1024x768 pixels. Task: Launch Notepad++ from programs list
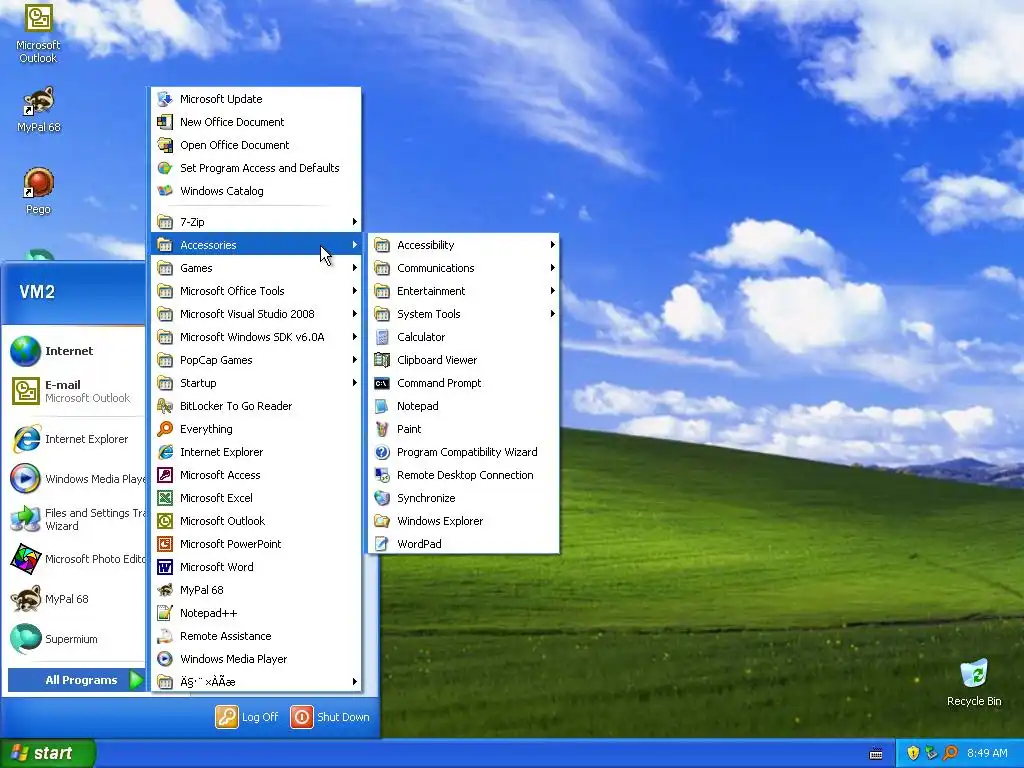(256, 613)
